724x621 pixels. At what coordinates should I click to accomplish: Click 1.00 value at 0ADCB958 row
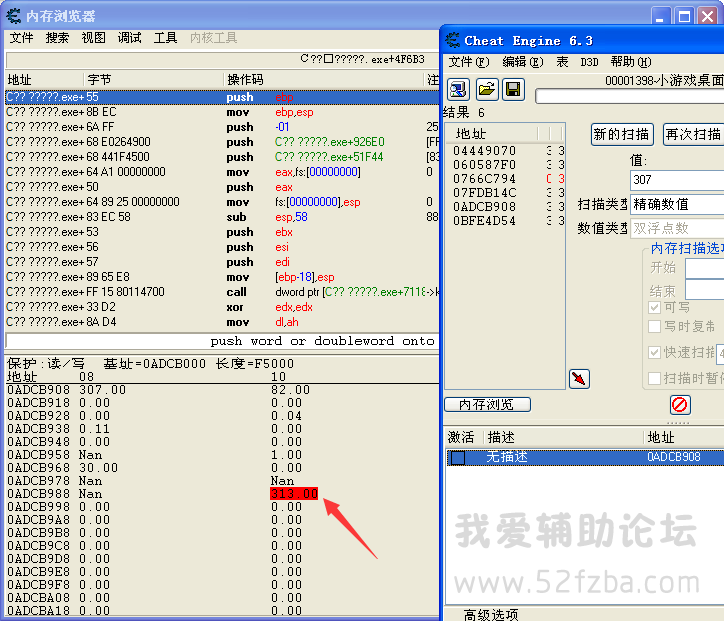pos(286,455)
